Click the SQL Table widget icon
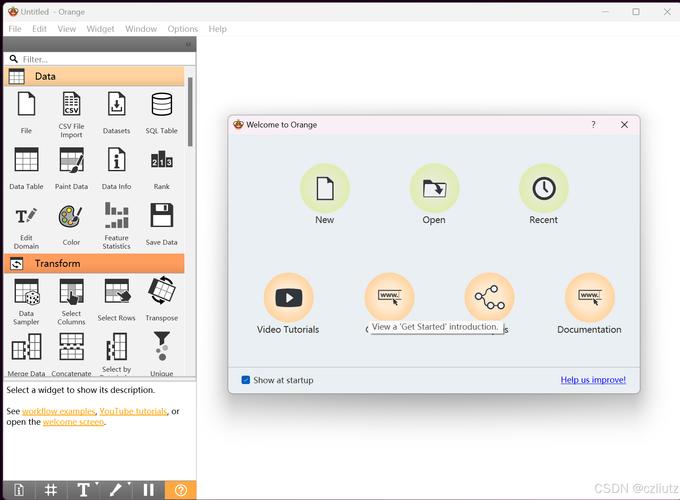Screen dimensions: 680x500 [161, 104]
